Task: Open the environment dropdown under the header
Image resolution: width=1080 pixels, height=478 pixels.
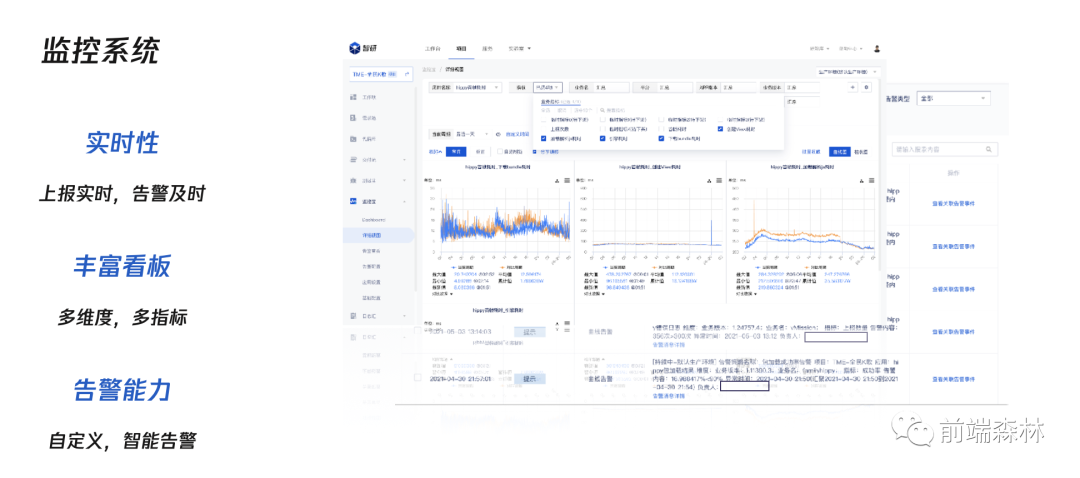Action: coord(848,71)
